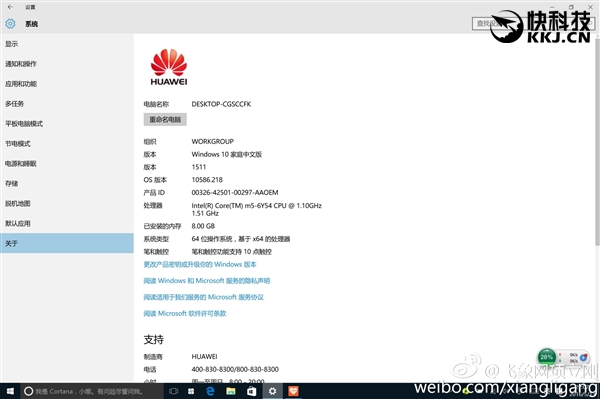This screenshot has width=600, height=399.
Task: Click the OS build value 10586.218
Action: pyautogui.click(x=207, y=179)
